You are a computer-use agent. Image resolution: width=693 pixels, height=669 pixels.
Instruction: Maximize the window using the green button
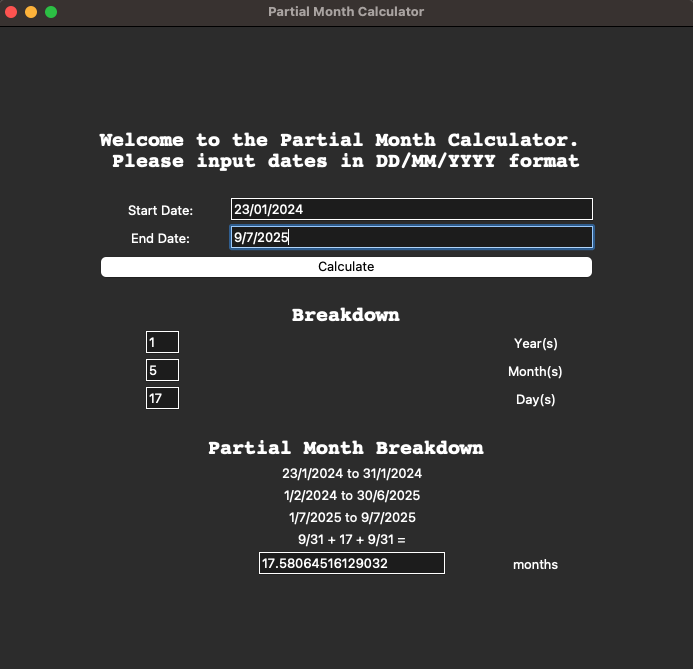[51, 12]
